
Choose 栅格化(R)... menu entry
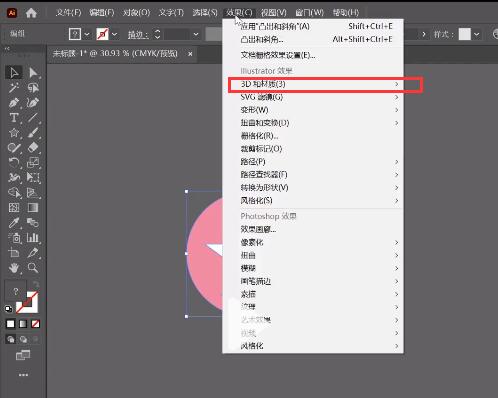click(x=313, y=136)
